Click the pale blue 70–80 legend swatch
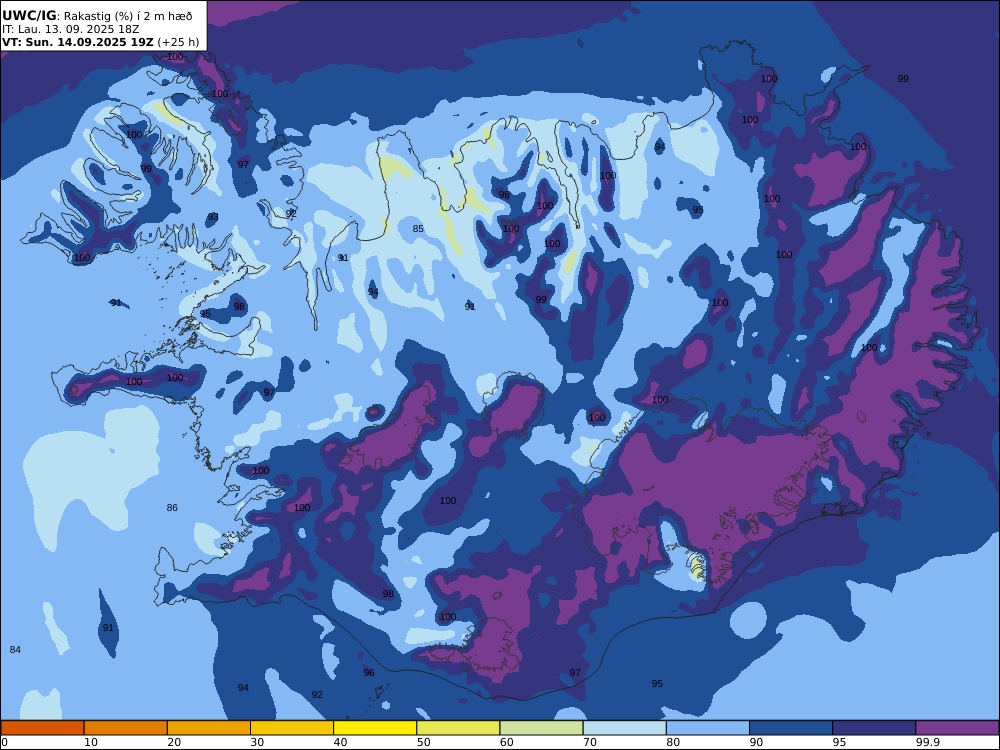The width and height of the screenshot is (1000, 750). point(625,728)
